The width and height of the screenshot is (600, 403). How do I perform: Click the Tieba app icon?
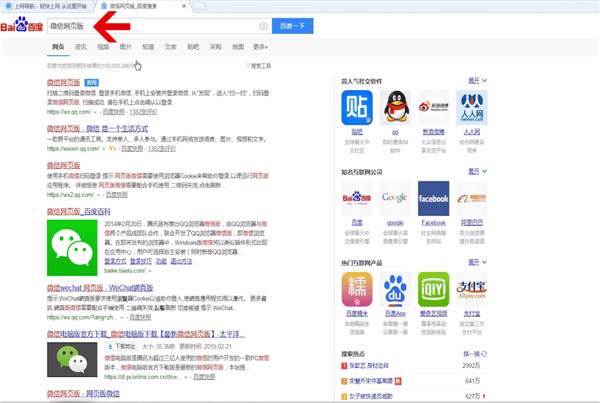[x=357, y=108]
